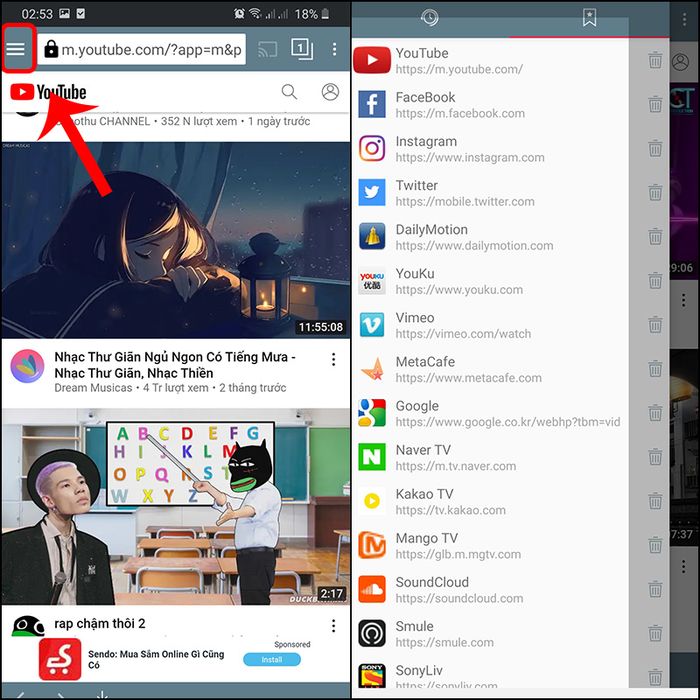Tap the Sendo app ad icon
This screenshot has height=700, width=700.
tap(60, 659)
